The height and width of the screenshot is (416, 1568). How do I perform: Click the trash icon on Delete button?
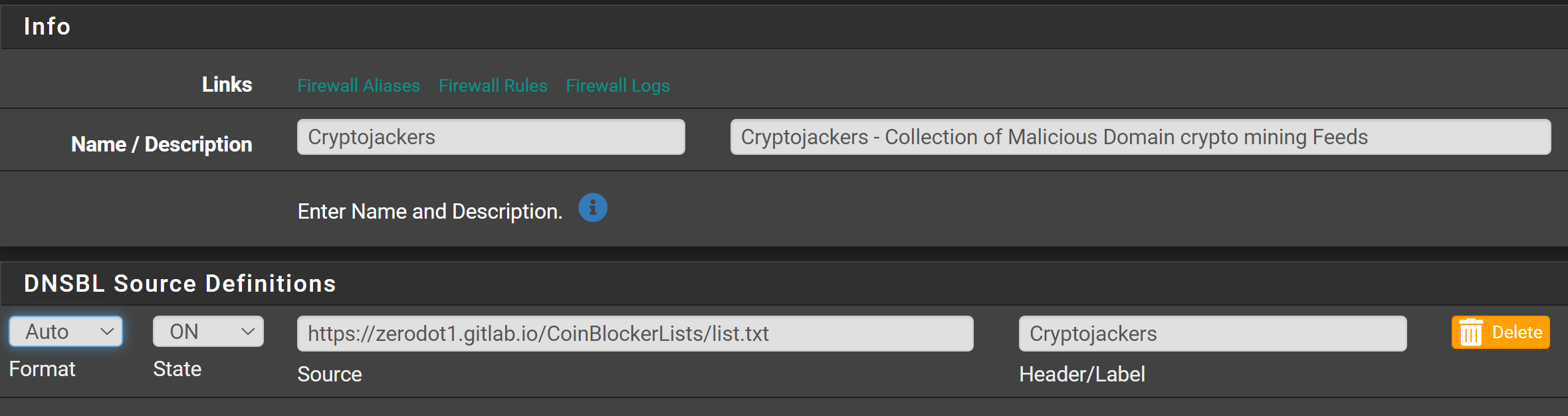click(1470, 333)
